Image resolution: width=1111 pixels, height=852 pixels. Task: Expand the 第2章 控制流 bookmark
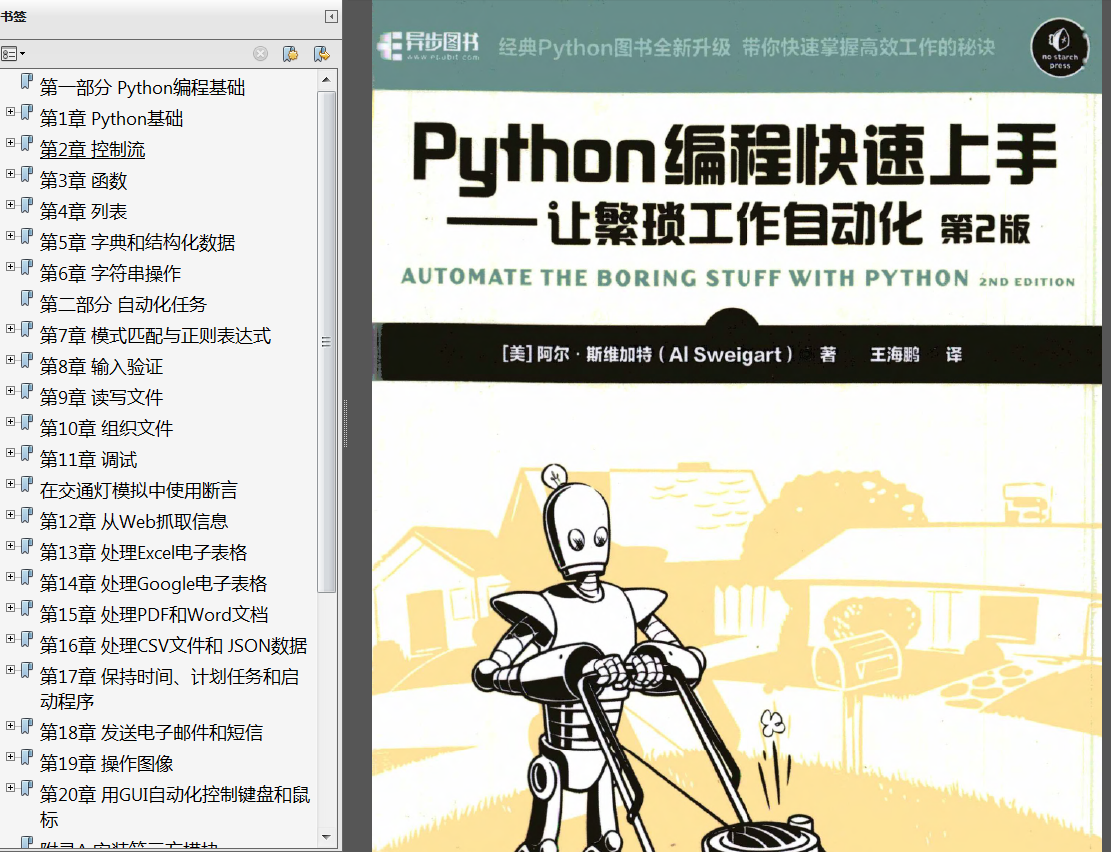pyautogui.click(x=10, y=143)
